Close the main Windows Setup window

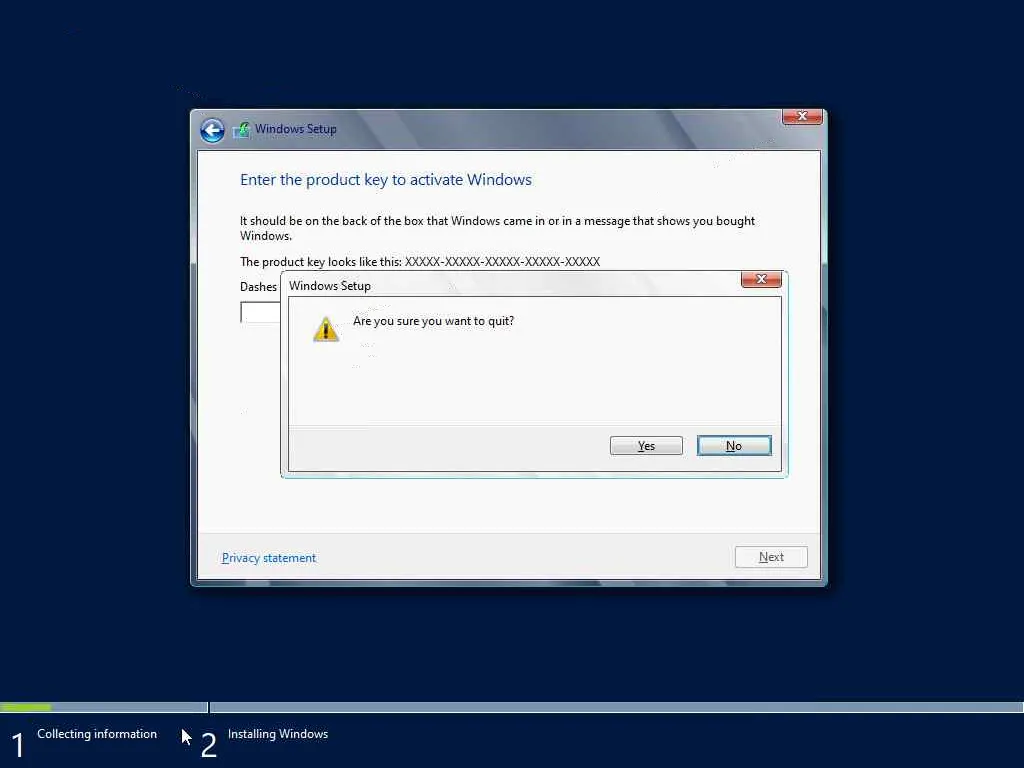click(x=802, y=116)
